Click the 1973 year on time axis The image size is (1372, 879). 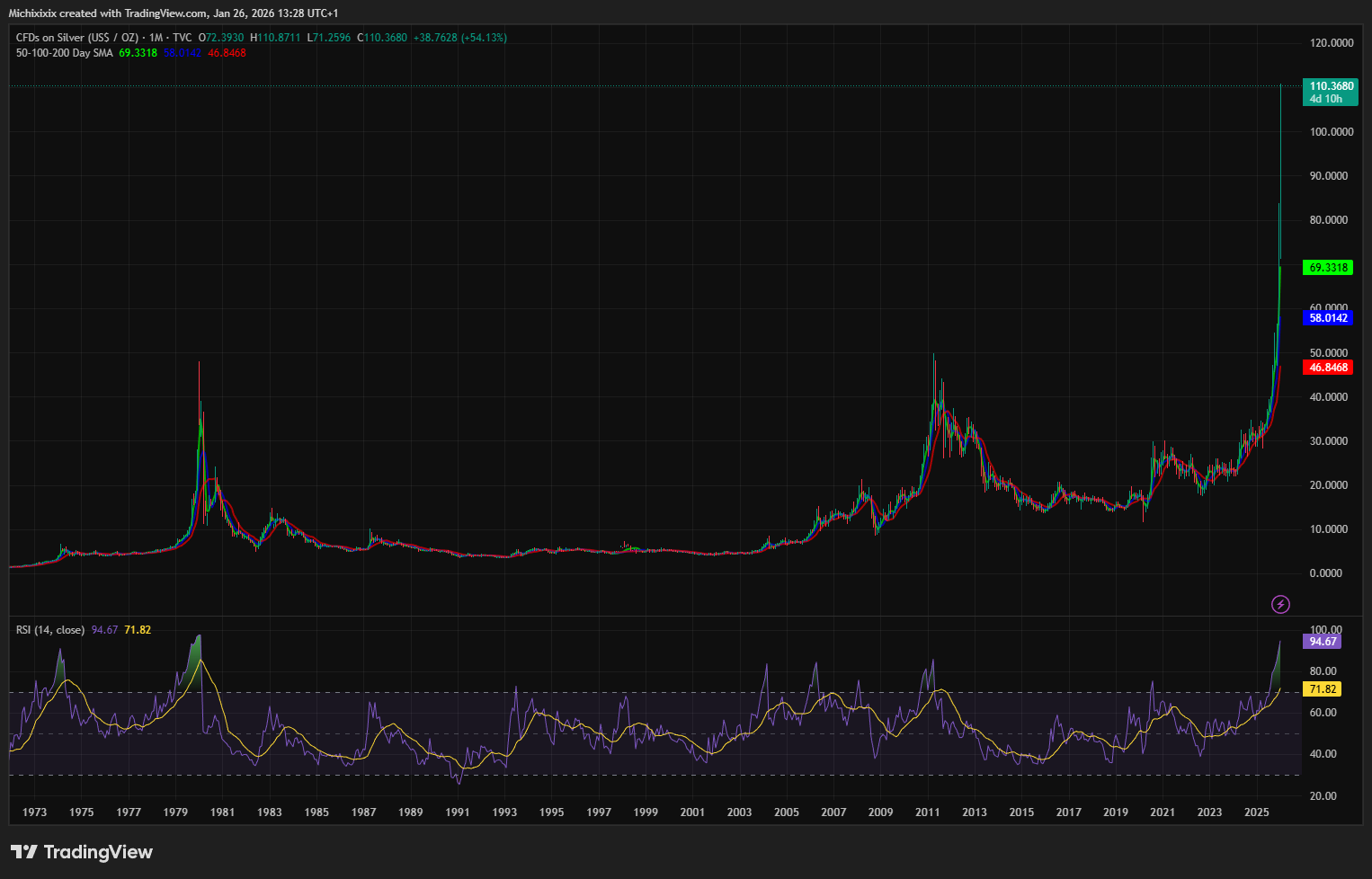coord(34,812)
